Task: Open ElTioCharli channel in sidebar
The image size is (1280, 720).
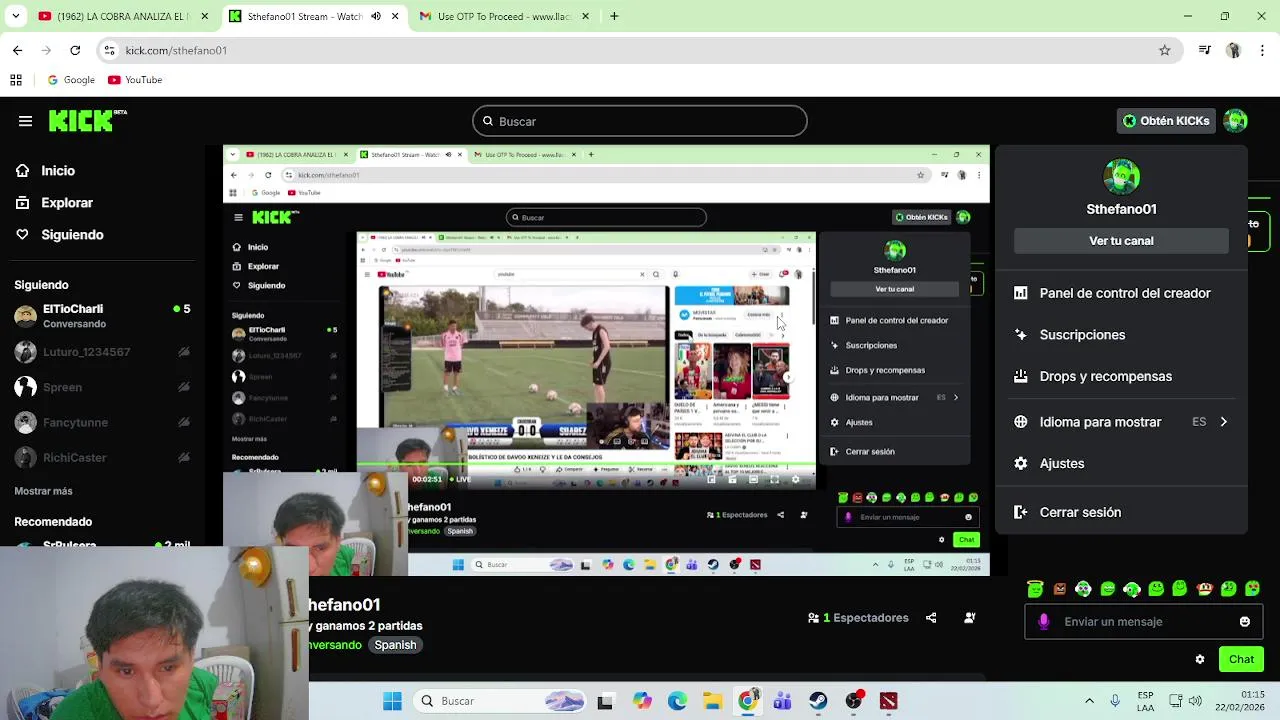Action: [x=102, y=316]
